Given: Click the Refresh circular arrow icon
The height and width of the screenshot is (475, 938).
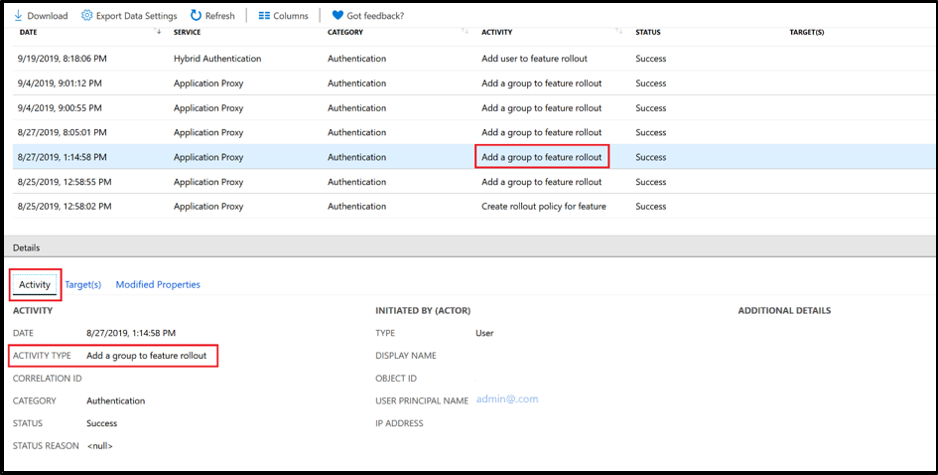Looking at the screenshot, I should tap(196, 16).
